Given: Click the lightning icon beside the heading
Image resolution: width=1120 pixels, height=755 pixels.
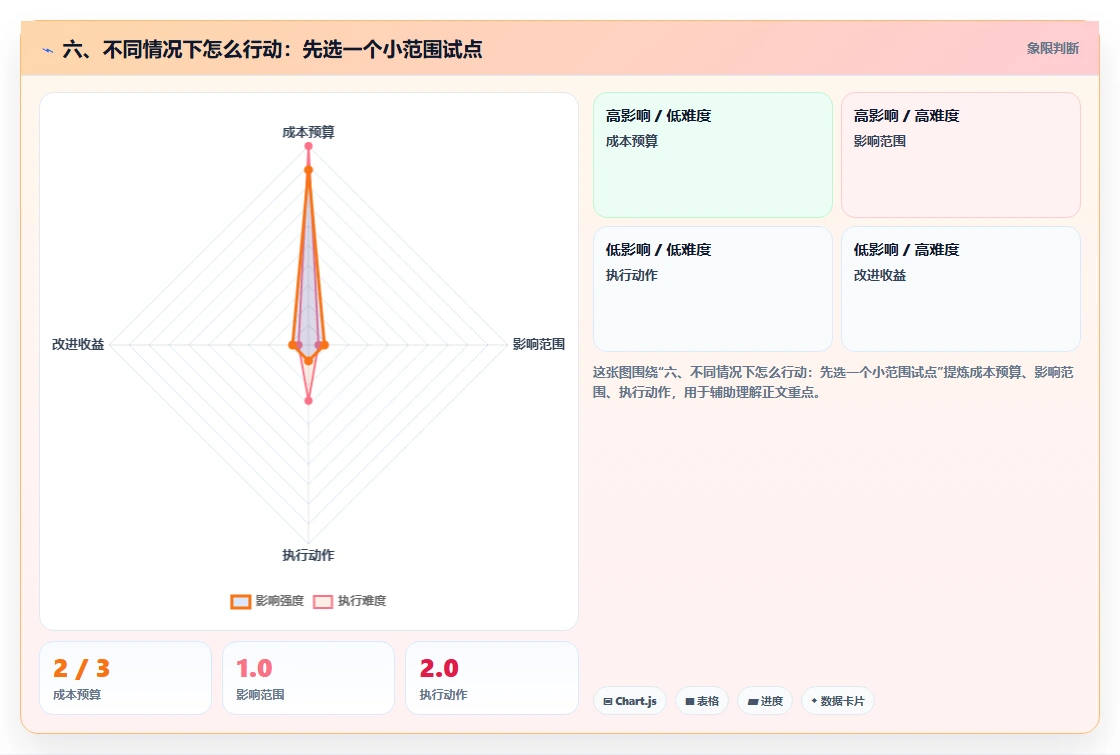Looking at the screenshot, I should click(x=48, y=50).
